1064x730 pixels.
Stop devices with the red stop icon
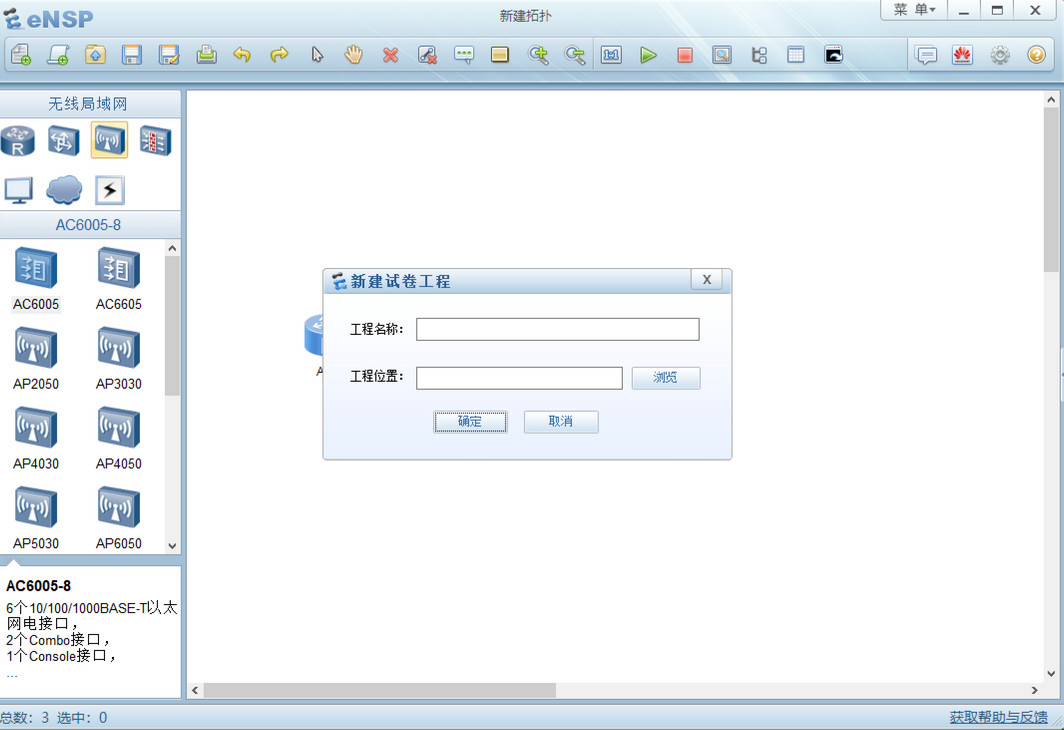(685, 55)
